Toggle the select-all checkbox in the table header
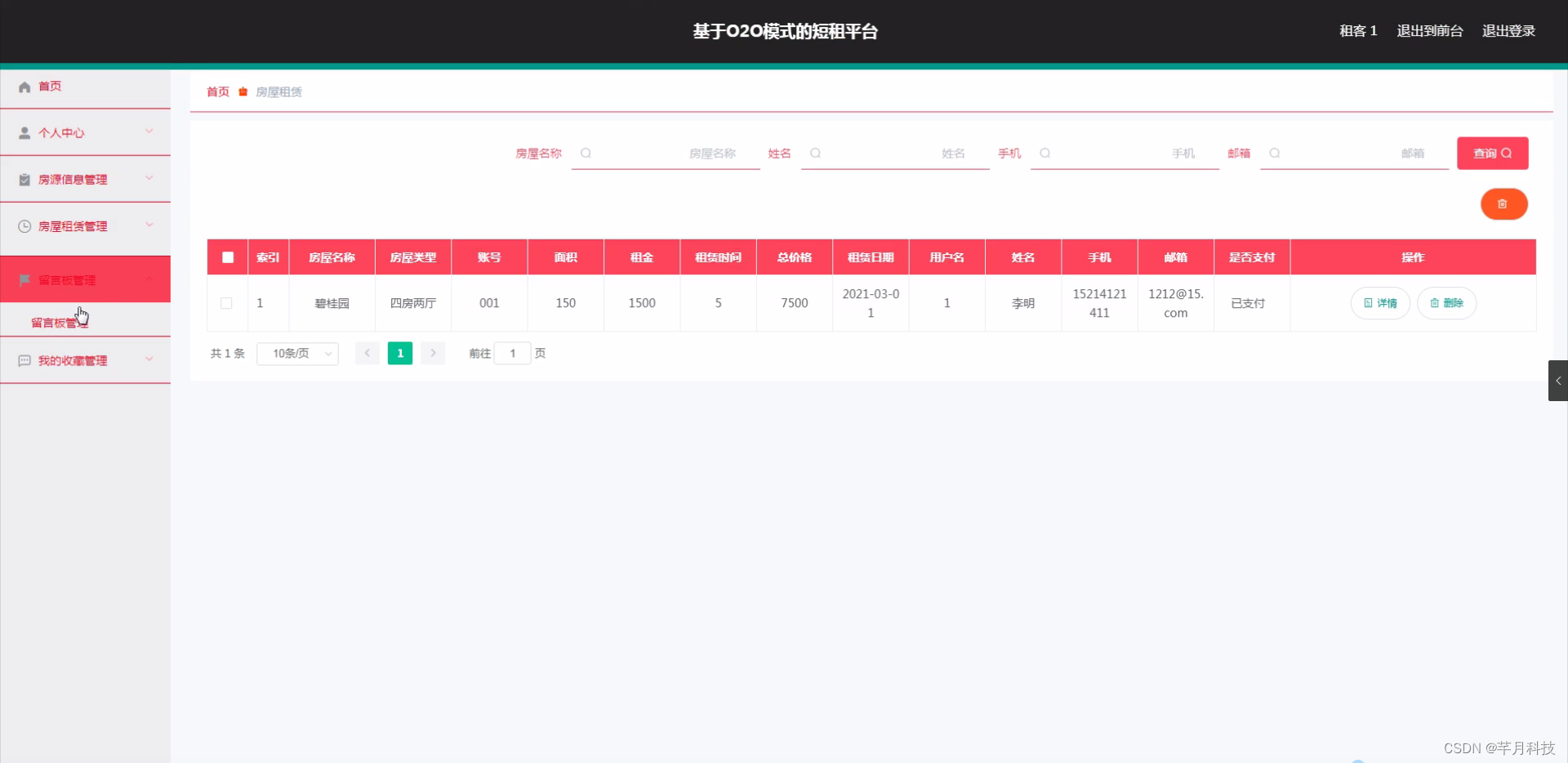Viewport: 1568px width, 763px height. pyautogui.click(x=226, y=257)
